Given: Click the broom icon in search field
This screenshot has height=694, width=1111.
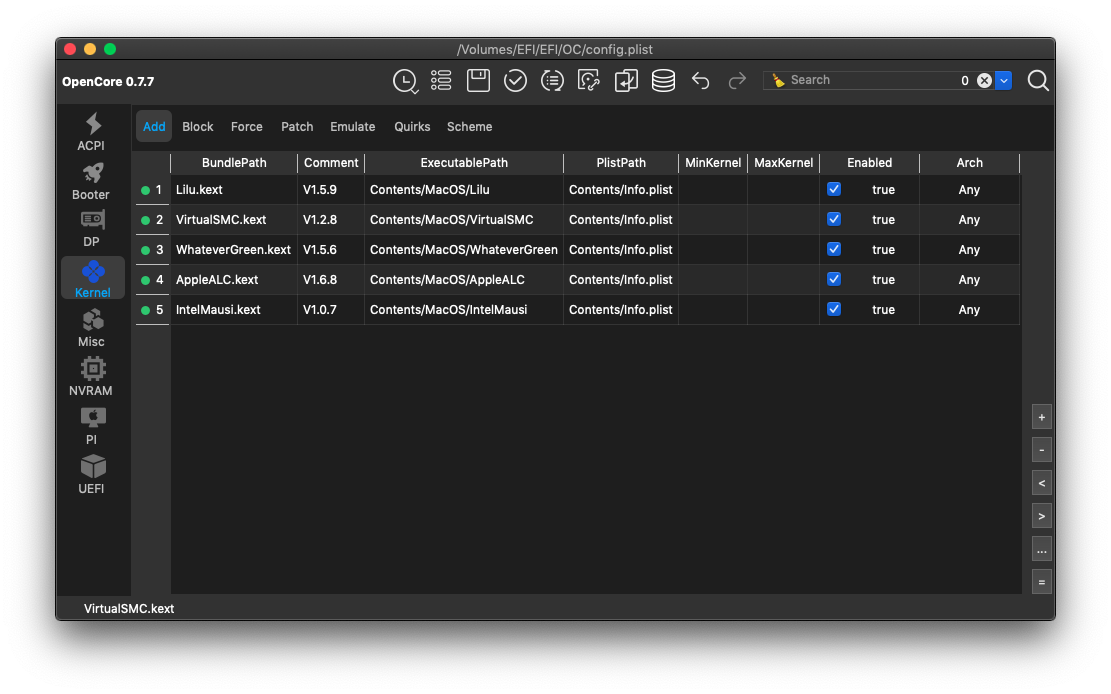Looking at the screenshot, I should click(778, 80).
